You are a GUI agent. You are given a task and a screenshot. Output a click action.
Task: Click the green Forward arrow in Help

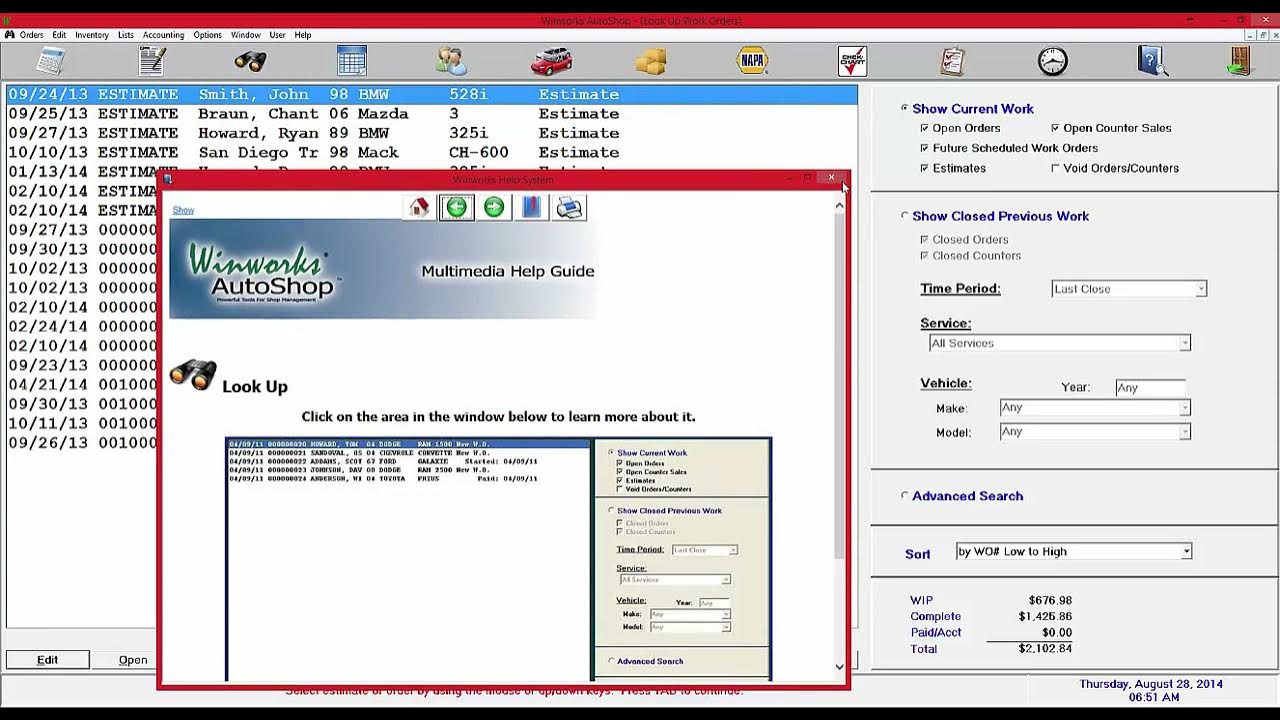(x=494, y=207)
